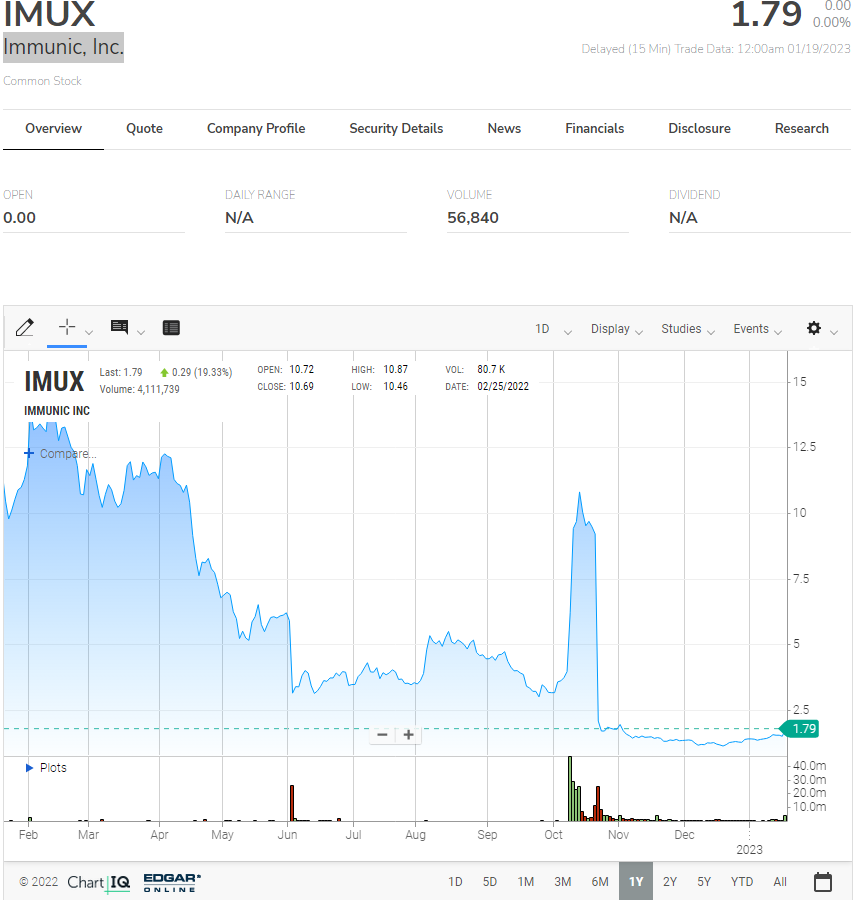
Task: Expand the Plots legend triangle
Action: pyautogui.click(x=29, y=767)
